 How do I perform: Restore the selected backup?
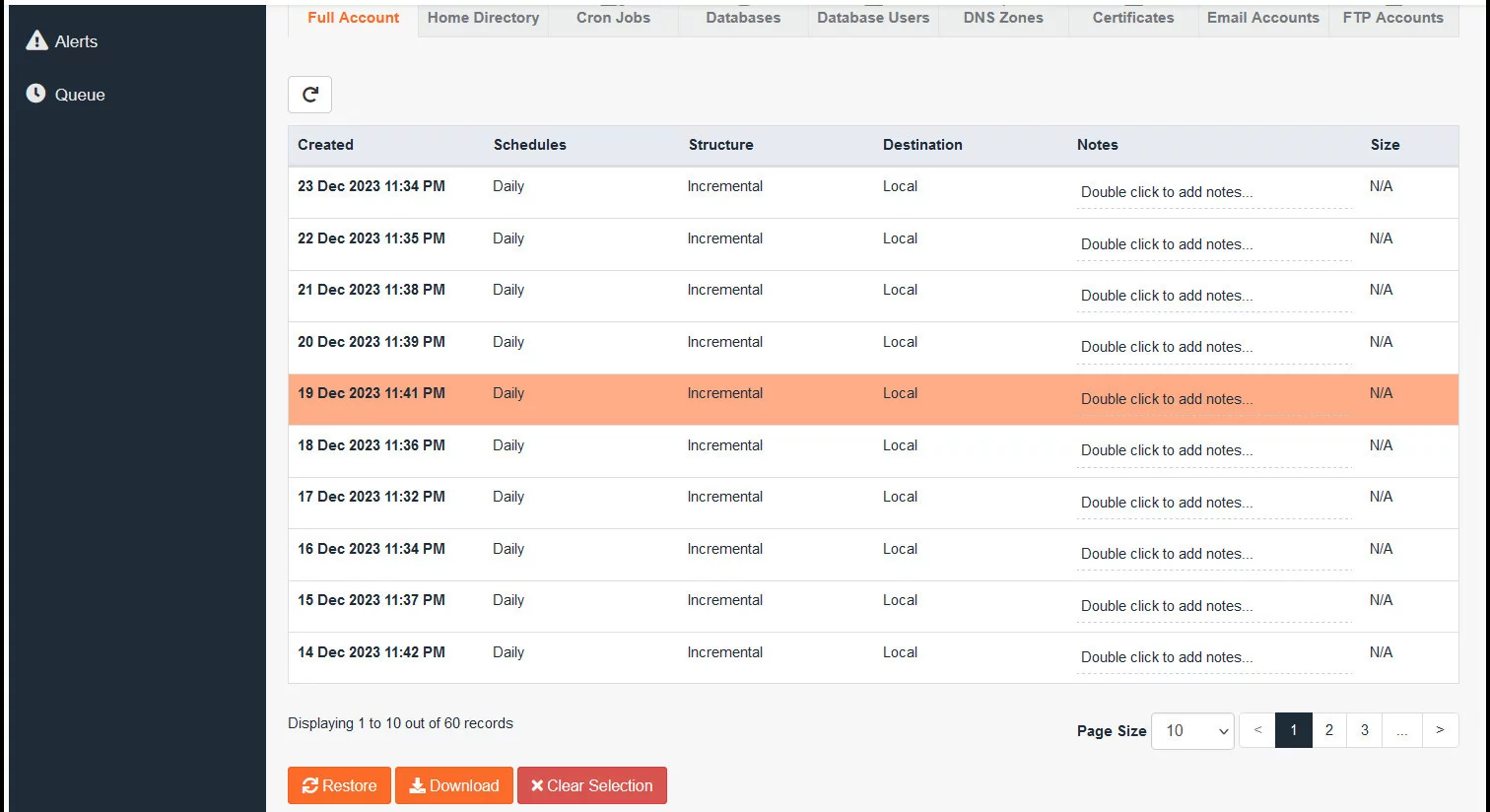(339, 785)
